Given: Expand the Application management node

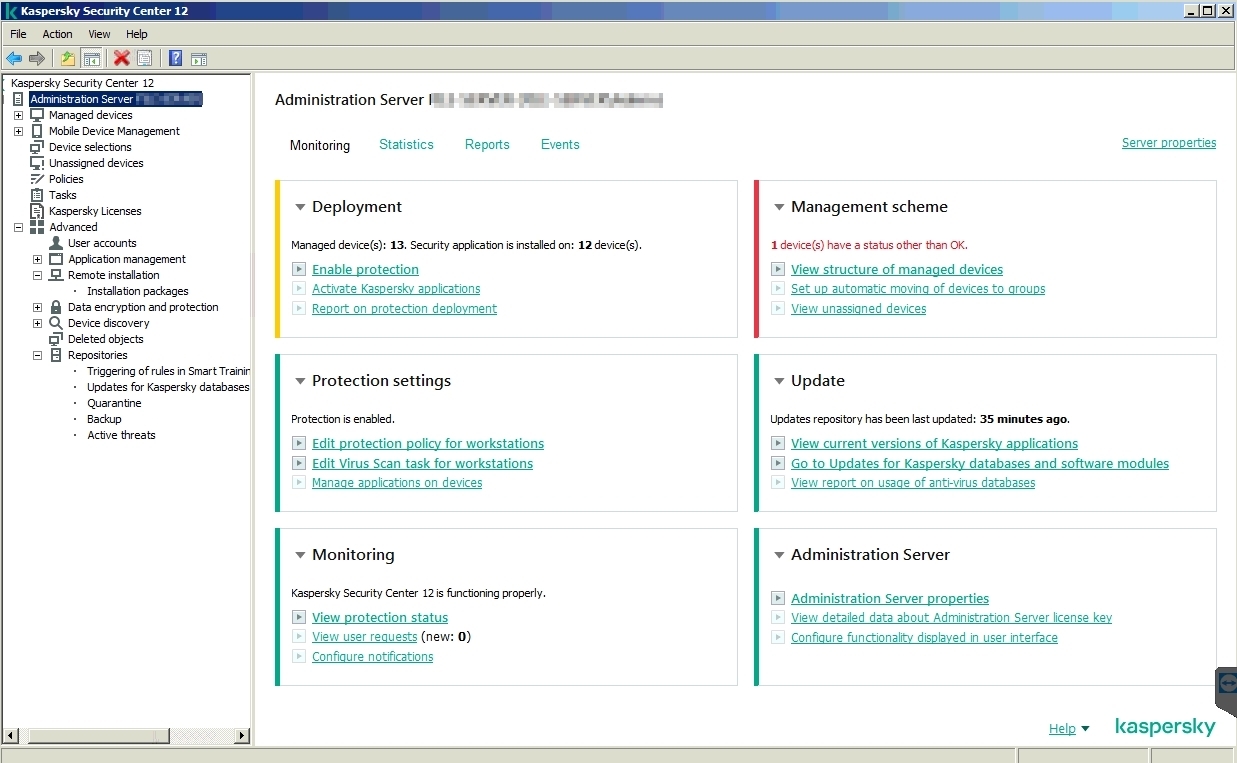Looking at the screenshot, I should point(37,259).
